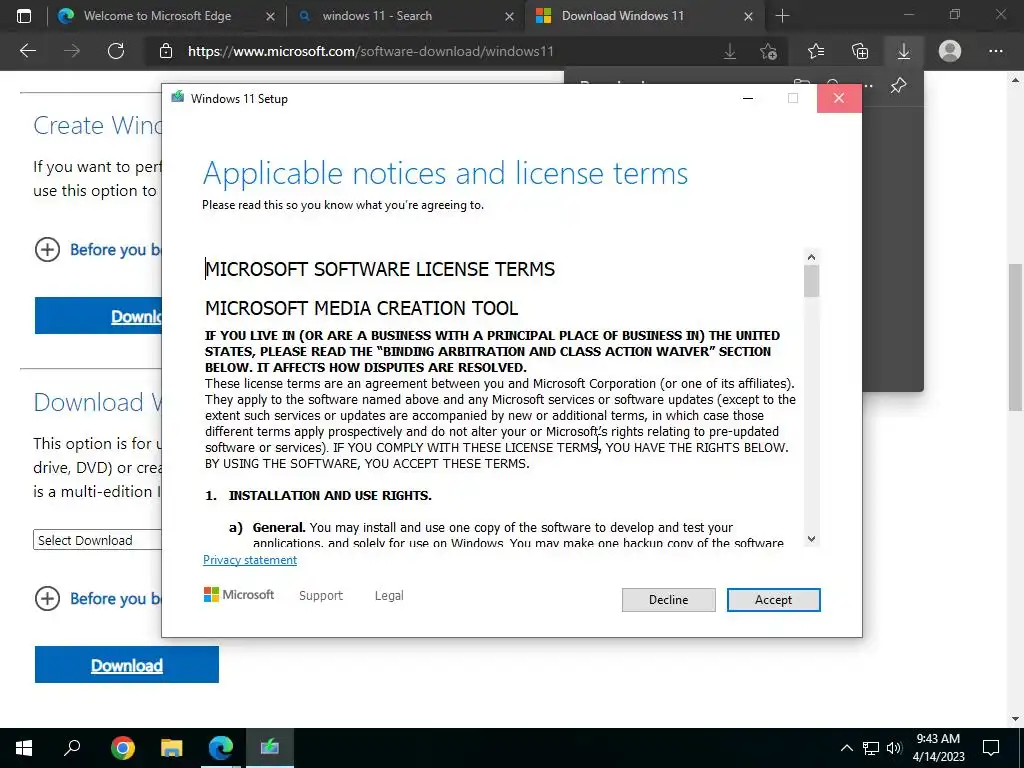Screen dimensions: 1024x768
Task: Click the tab actions menu icon
Action: coord(24,16)
